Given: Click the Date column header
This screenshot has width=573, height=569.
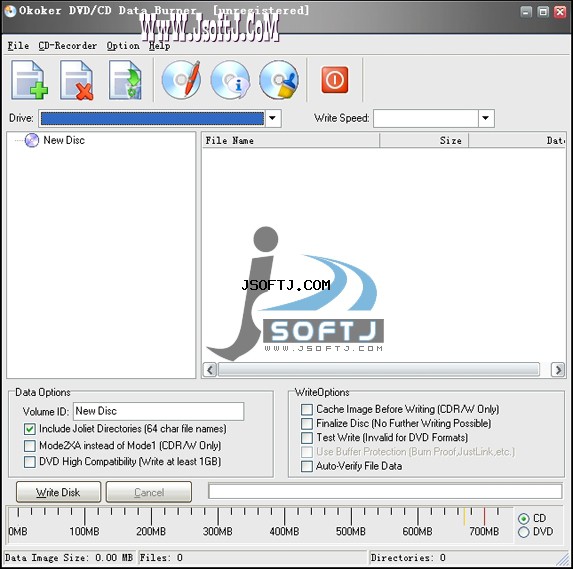Looking at the screenshot, I should [x=517, y=141].
